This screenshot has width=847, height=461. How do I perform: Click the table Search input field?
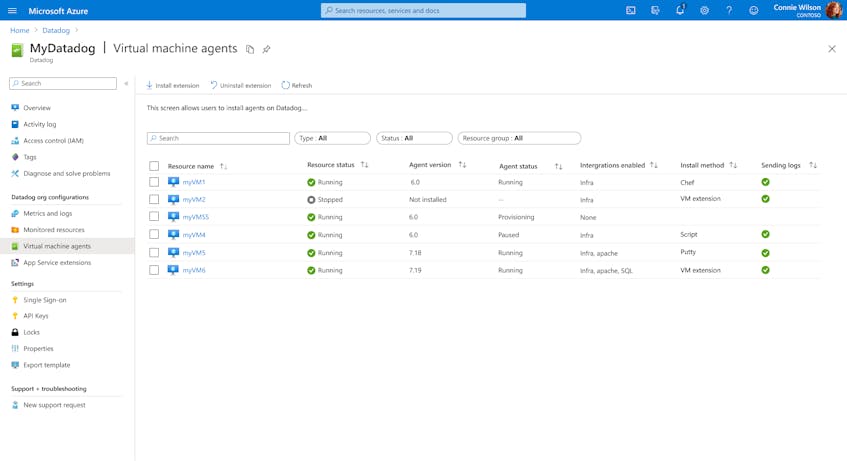(x=218, y=138)
